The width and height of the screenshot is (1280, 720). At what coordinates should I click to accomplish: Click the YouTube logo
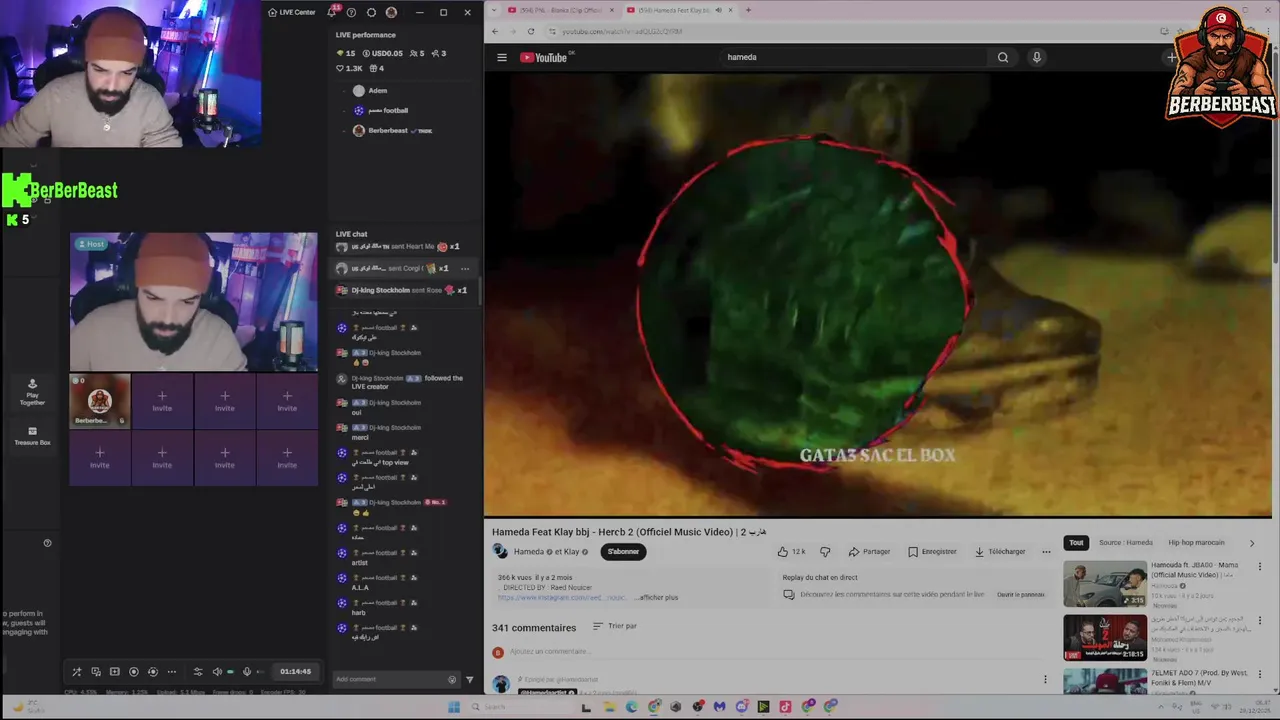[x=544, y=57]
